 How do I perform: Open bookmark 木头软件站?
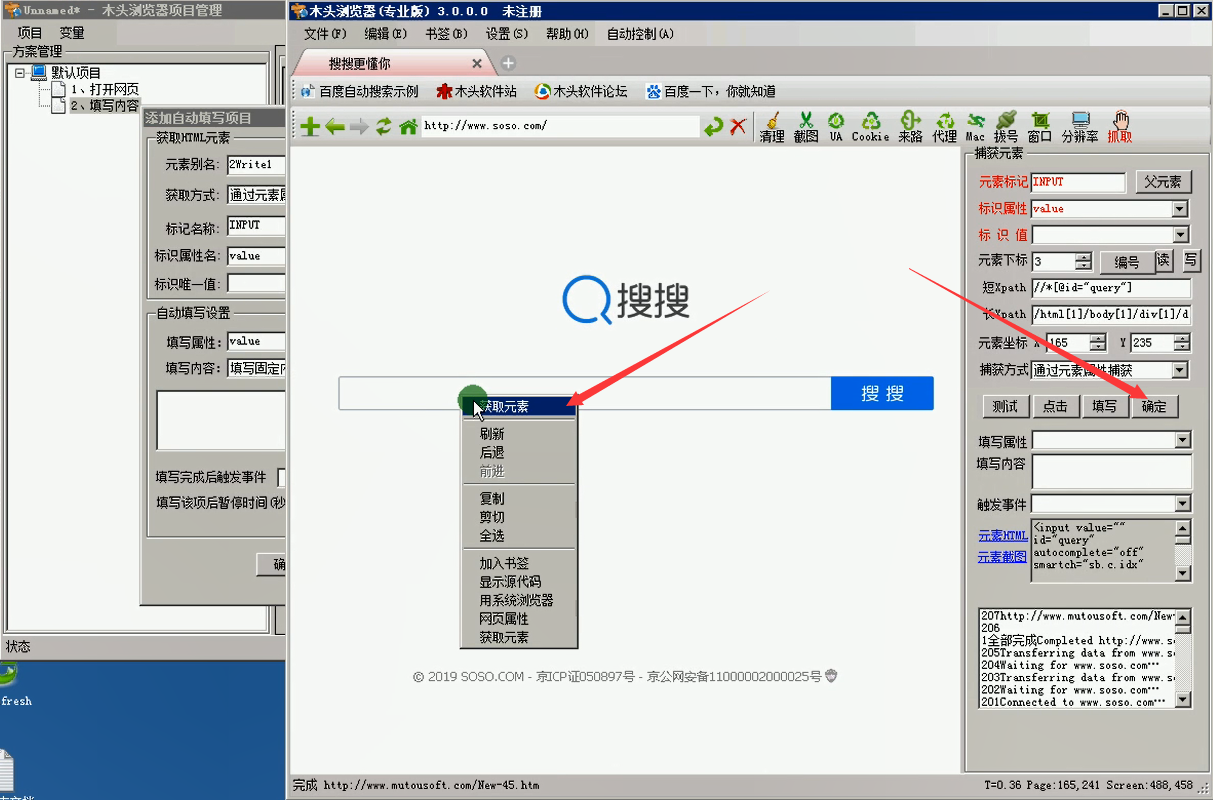click(x=477, y=91)
